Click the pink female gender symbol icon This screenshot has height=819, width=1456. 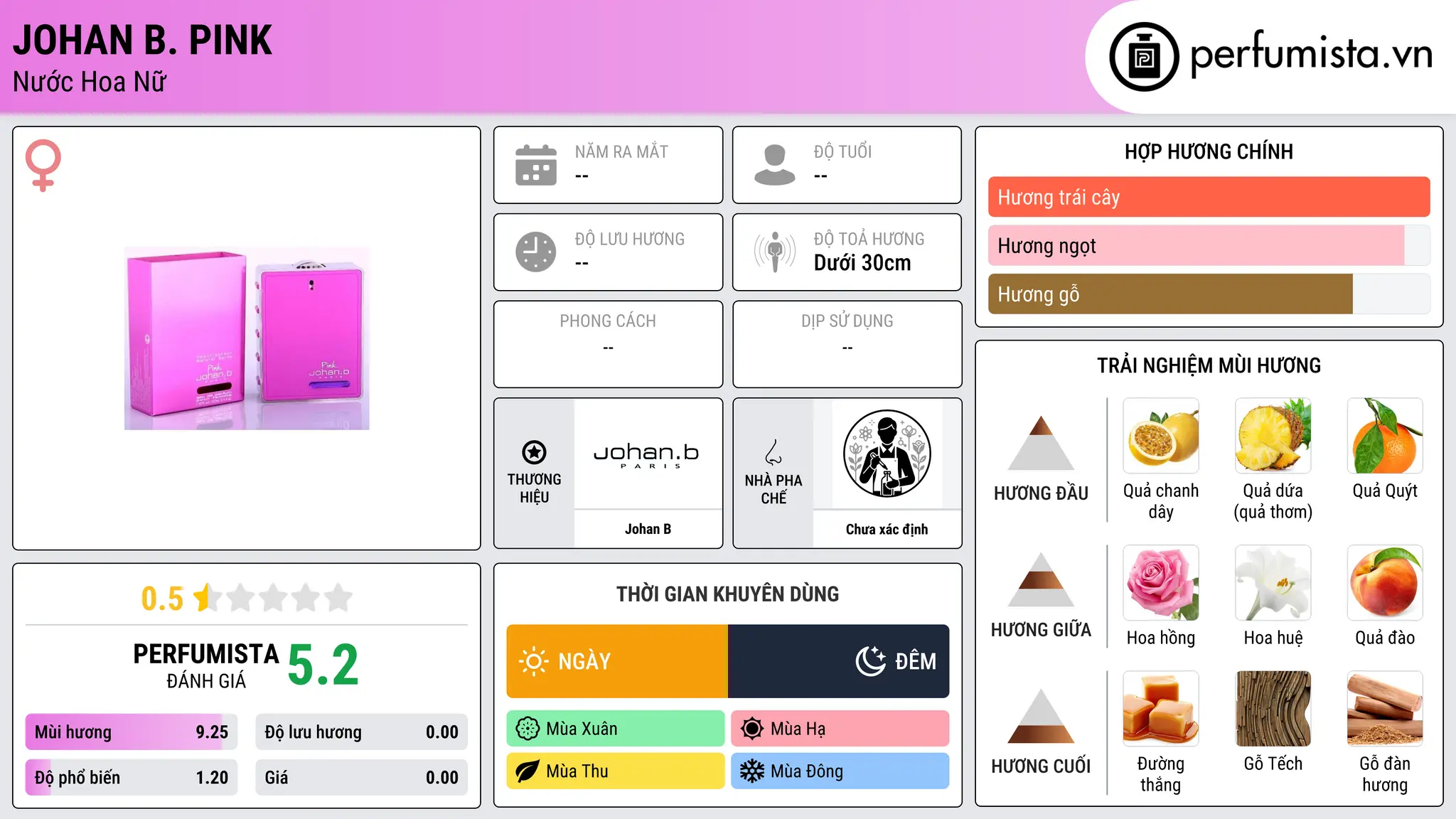tap(43, 165)
